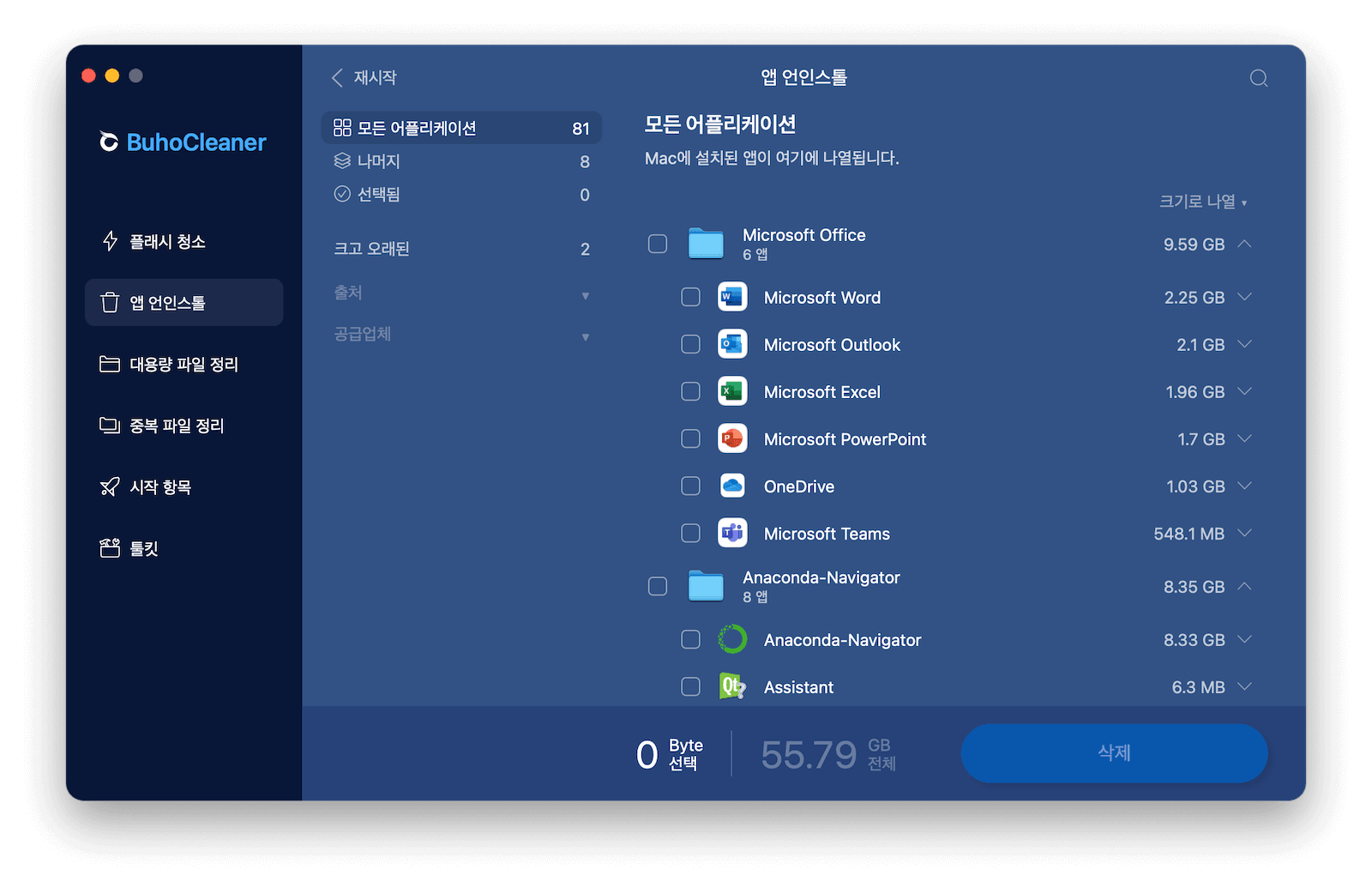Screen dimensions: 1372x888
Task: Expand OneDrive details chevron
Action: pos(1245,486)
